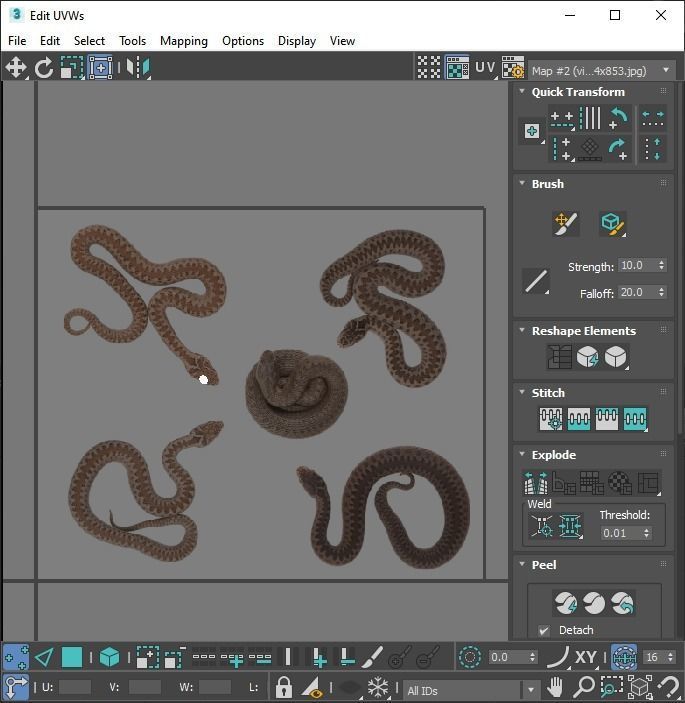Click the Relax until flat icon

[x=588, y=357]
